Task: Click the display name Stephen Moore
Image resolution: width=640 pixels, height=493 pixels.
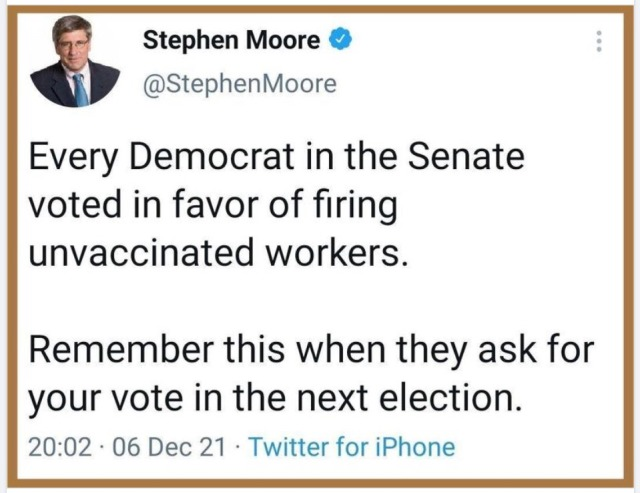Action: click(232, 41)
